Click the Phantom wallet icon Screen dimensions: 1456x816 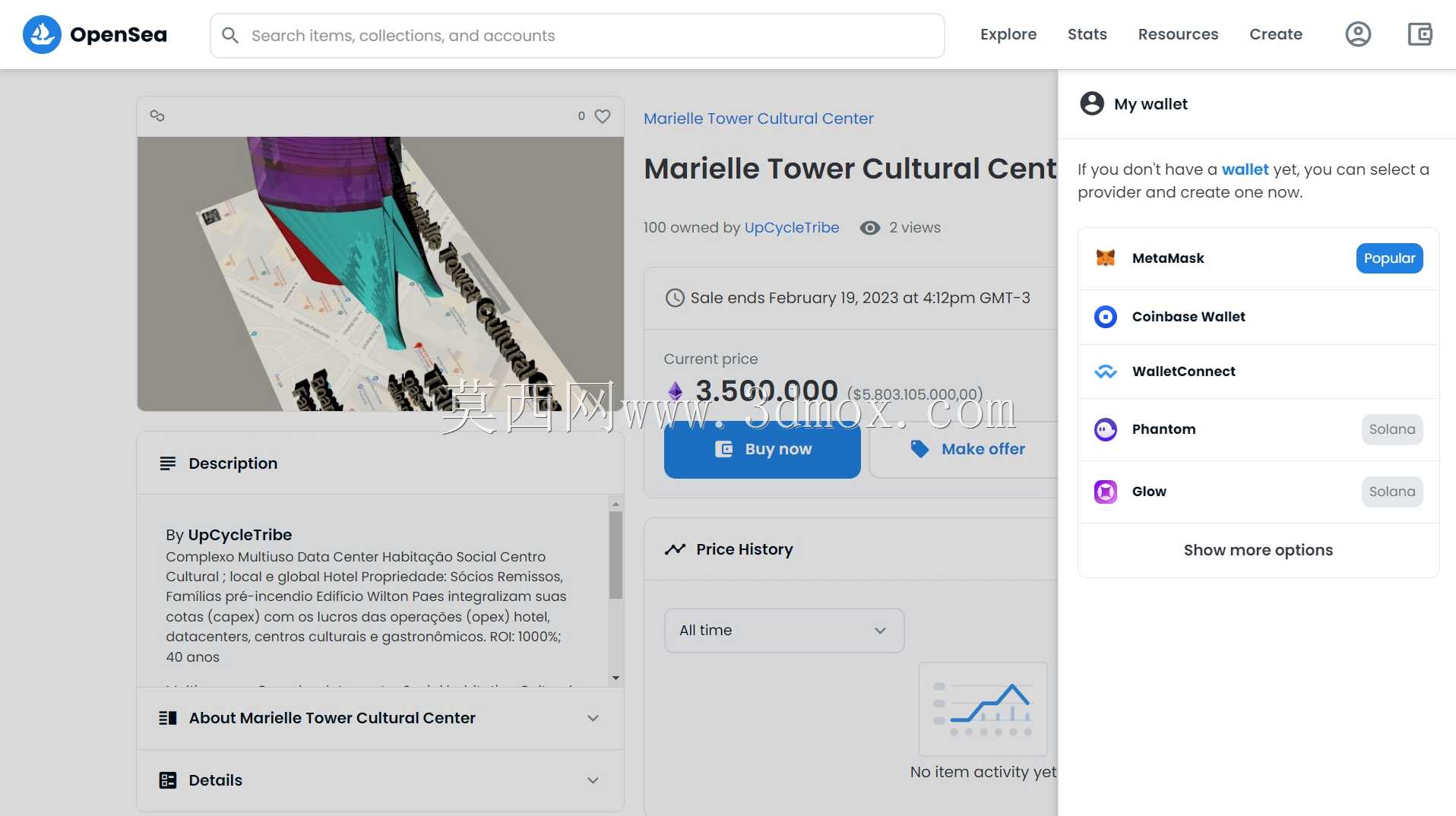[x=1106, y=429]
